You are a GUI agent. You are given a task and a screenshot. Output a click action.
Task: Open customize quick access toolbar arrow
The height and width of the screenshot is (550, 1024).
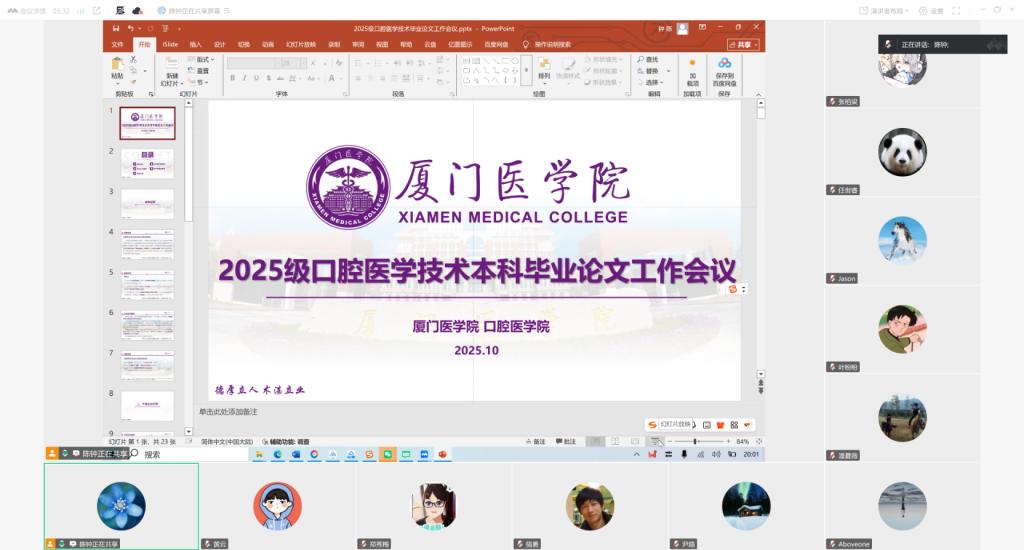pyautogui.click(x=179, y=28)
